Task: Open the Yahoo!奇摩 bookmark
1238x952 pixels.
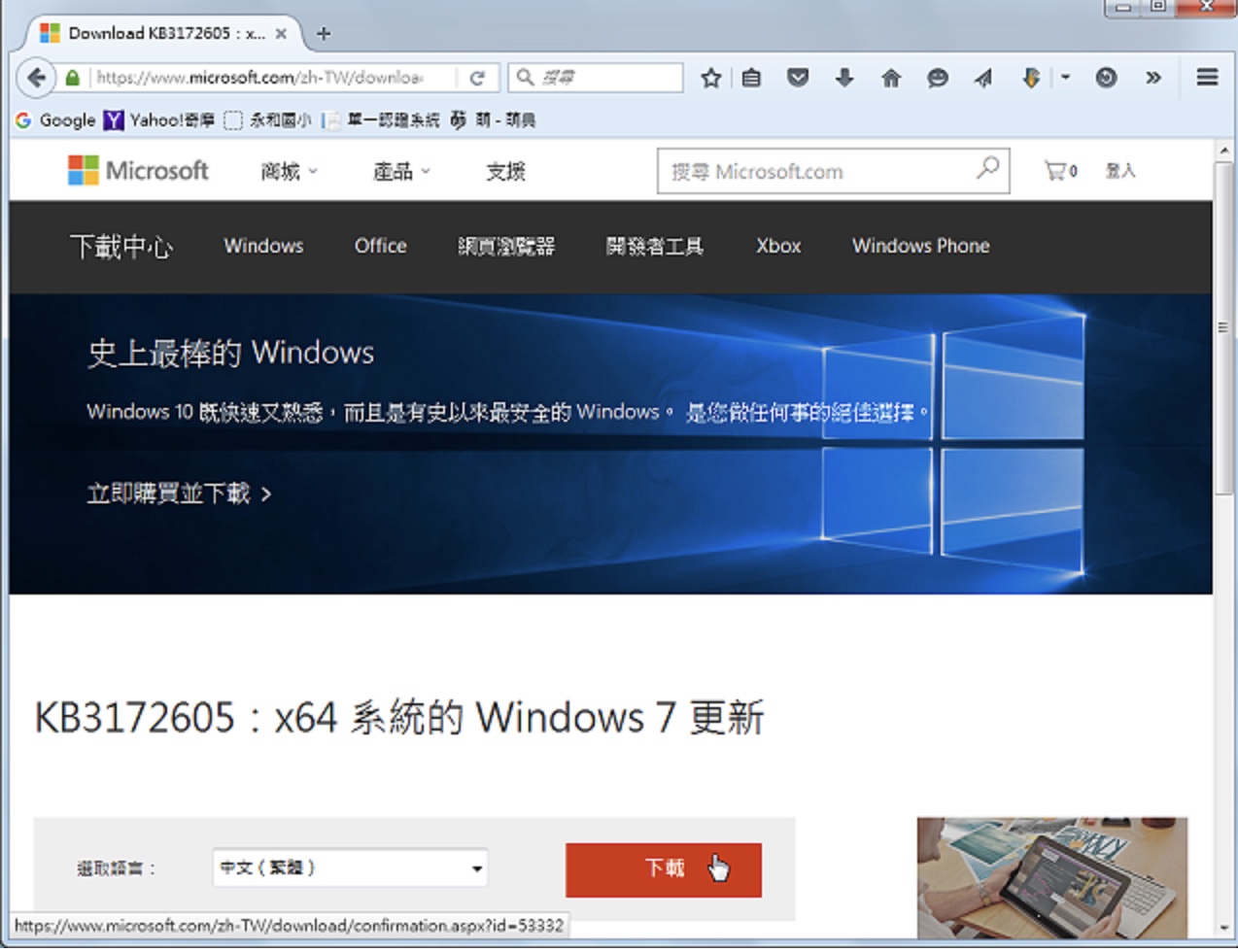Action: (159, 120)
